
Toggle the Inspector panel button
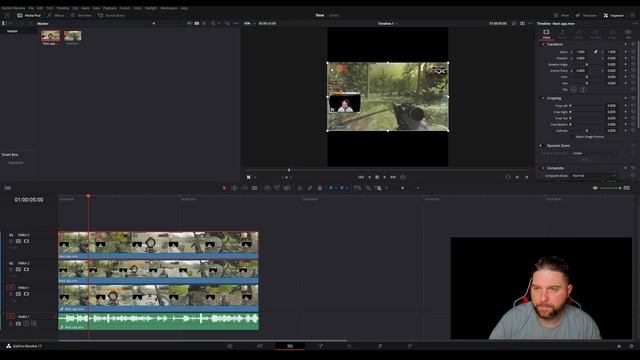point(613,15)
